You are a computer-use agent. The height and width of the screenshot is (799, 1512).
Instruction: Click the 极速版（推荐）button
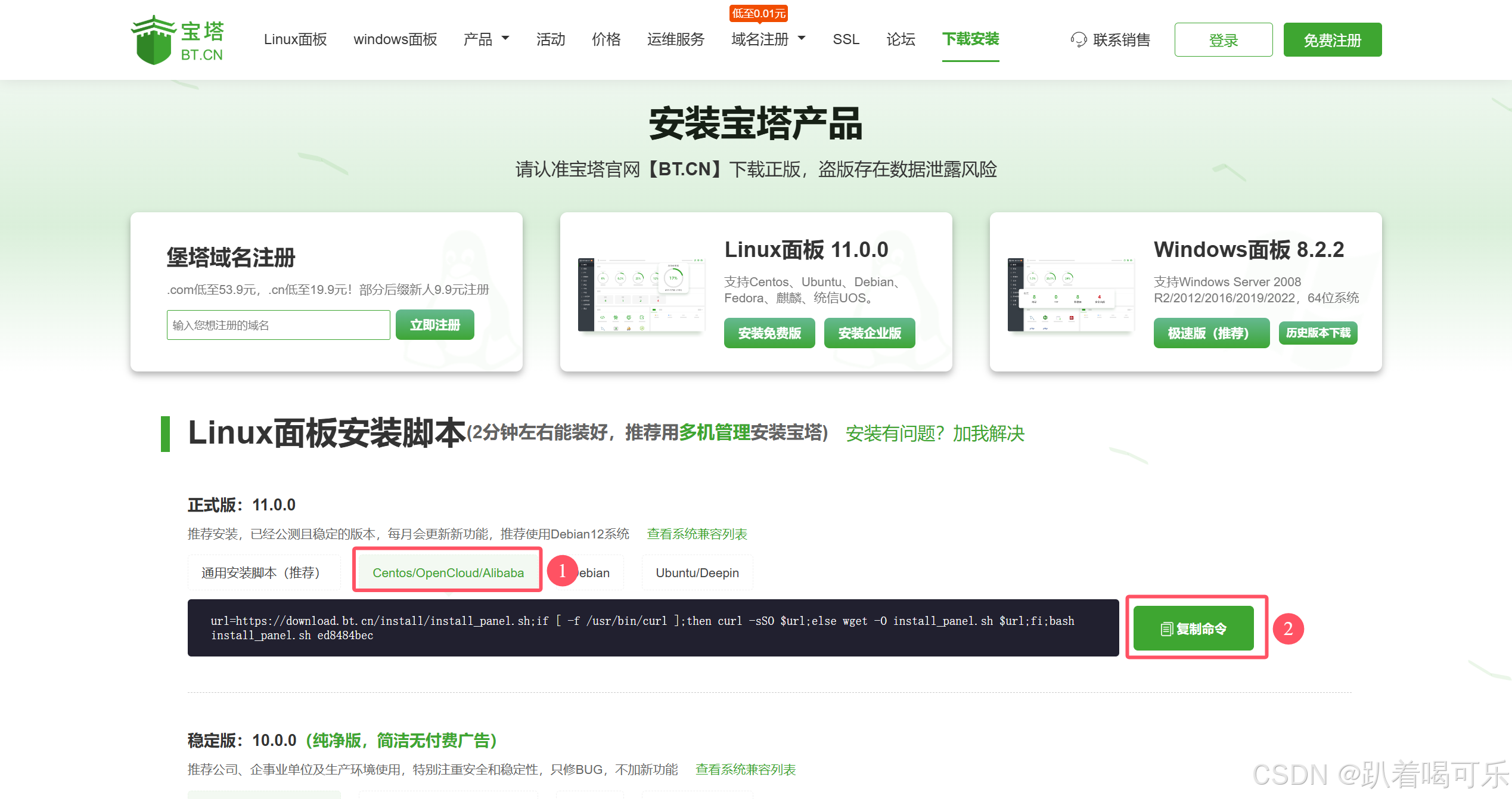coord(1212,333)
